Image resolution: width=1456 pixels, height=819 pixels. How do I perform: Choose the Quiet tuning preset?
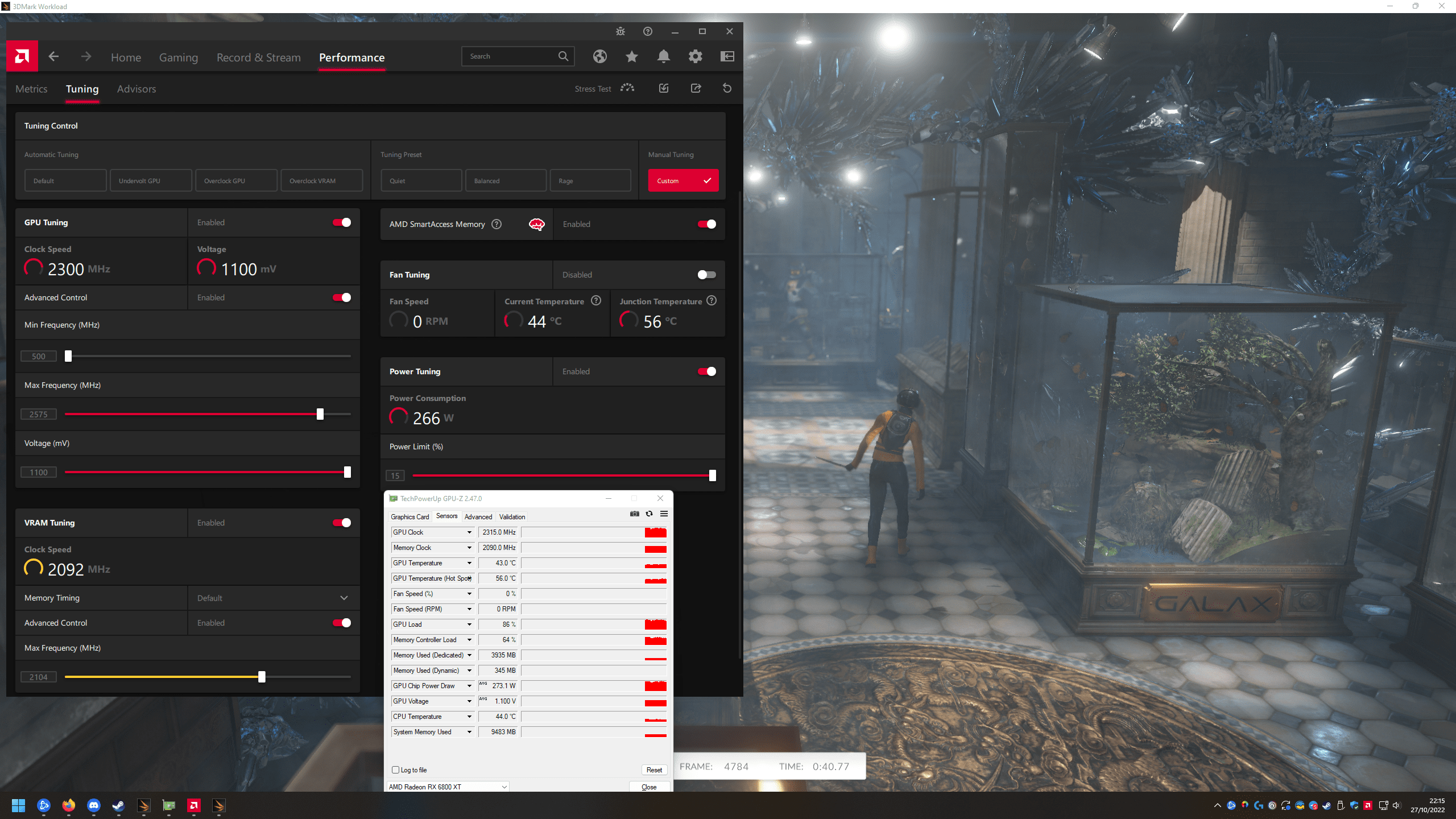[x=421, y=181]
